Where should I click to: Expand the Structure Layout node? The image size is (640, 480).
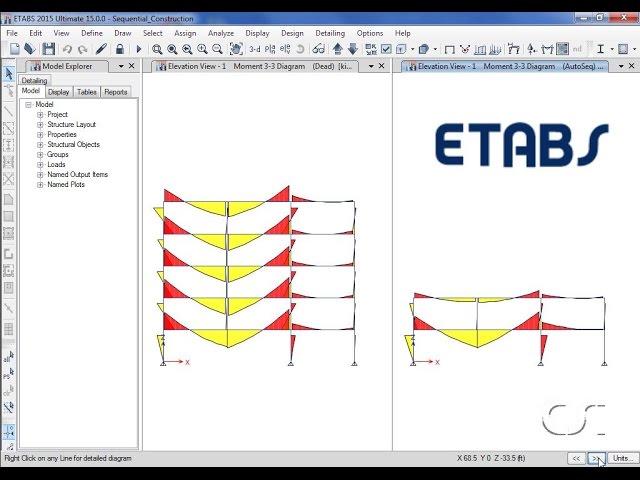click(x=40, y=124)
